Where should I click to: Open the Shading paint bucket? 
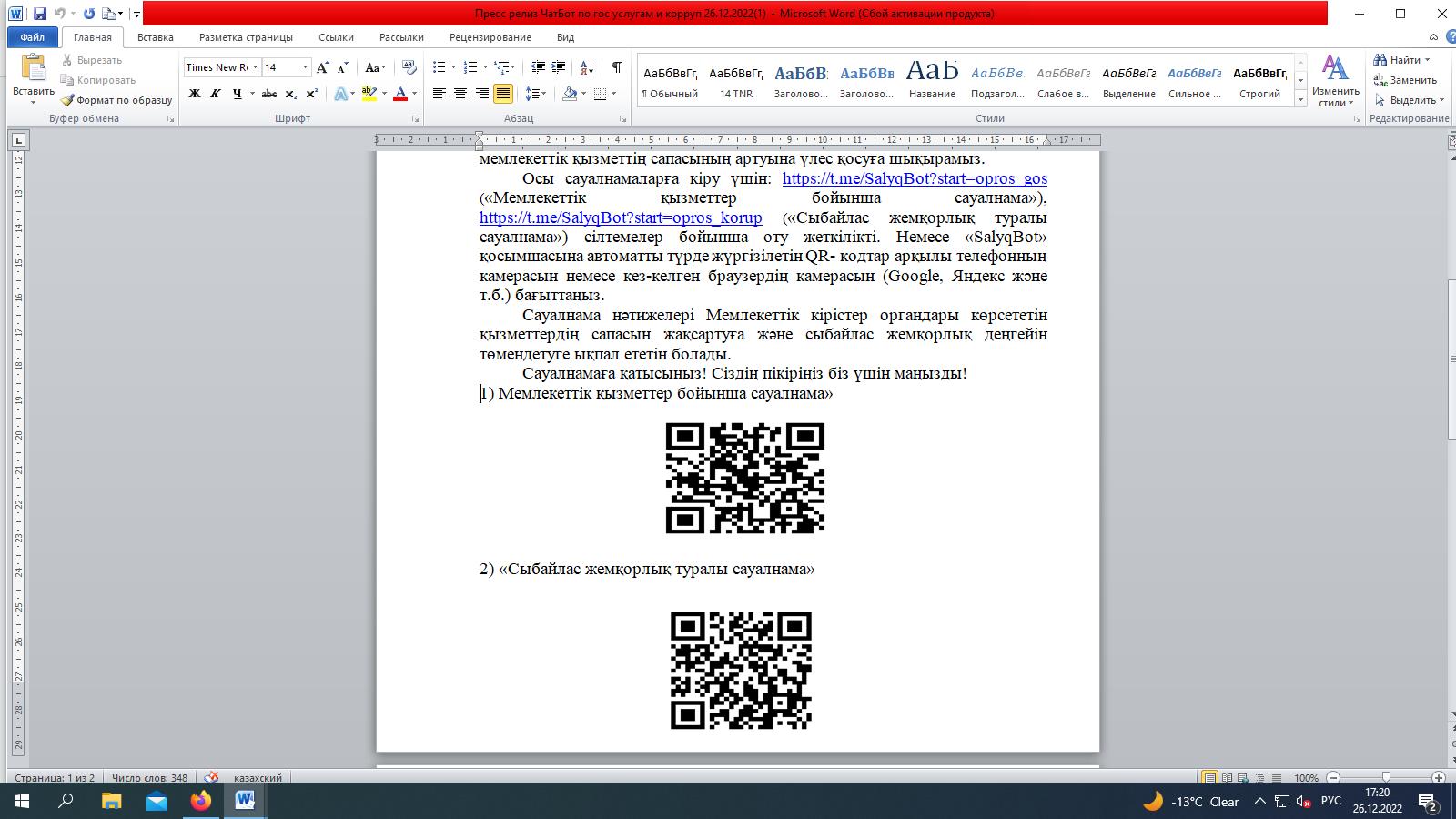pyautogui.click(x=570, y=94)
